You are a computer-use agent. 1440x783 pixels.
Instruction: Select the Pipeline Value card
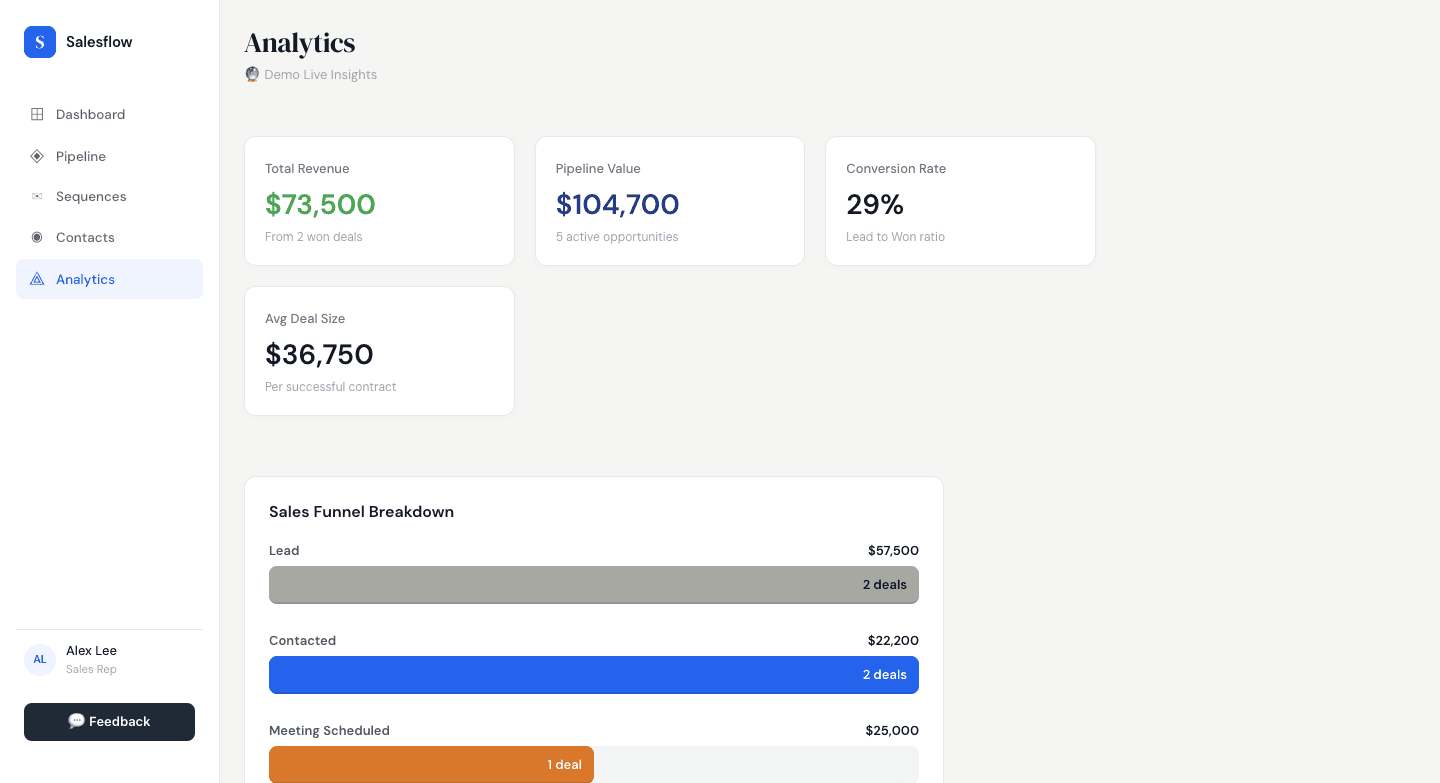670,201
